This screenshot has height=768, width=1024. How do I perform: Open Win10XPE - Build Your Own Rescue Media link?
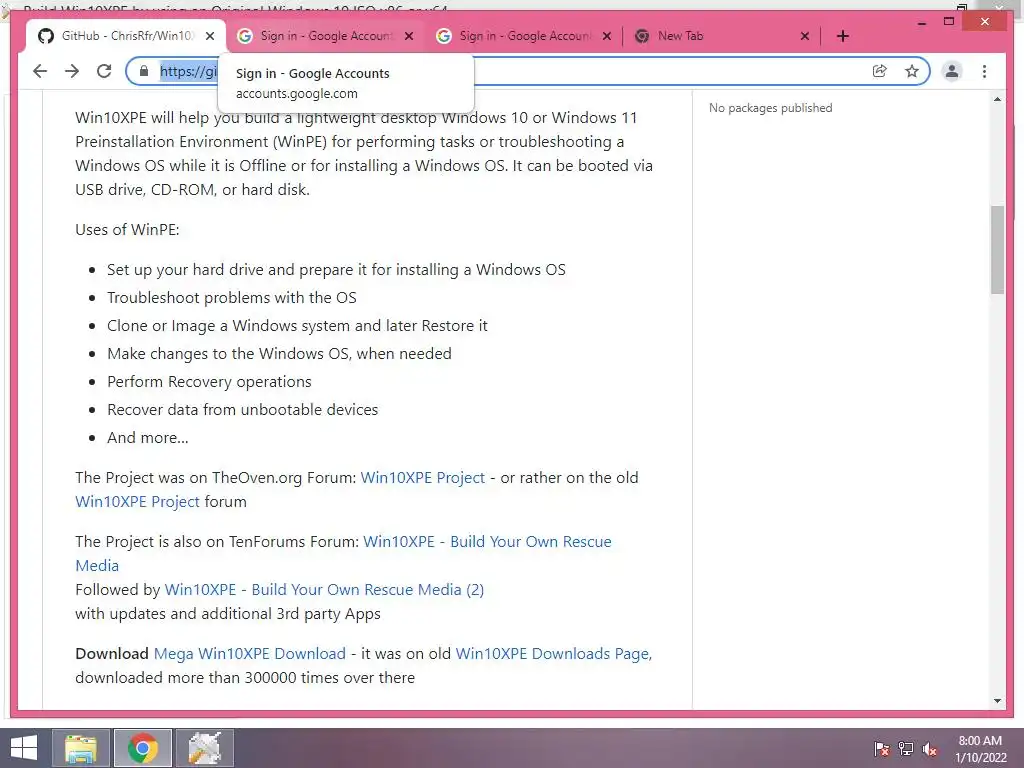click(x=487, y=541)
